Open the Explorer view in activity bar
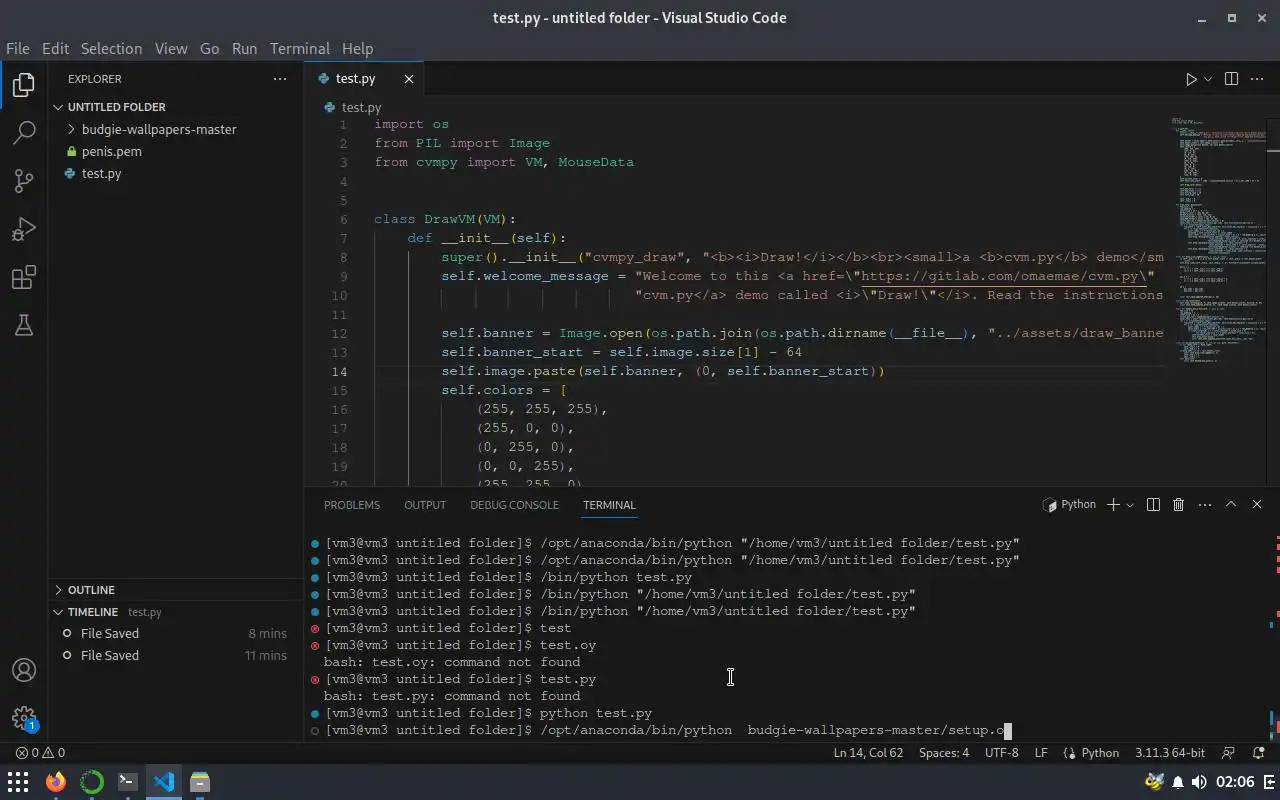Image resolution: width=1280 pixels, height=800 pixels. pyautogui.click(x=24, y=84)
